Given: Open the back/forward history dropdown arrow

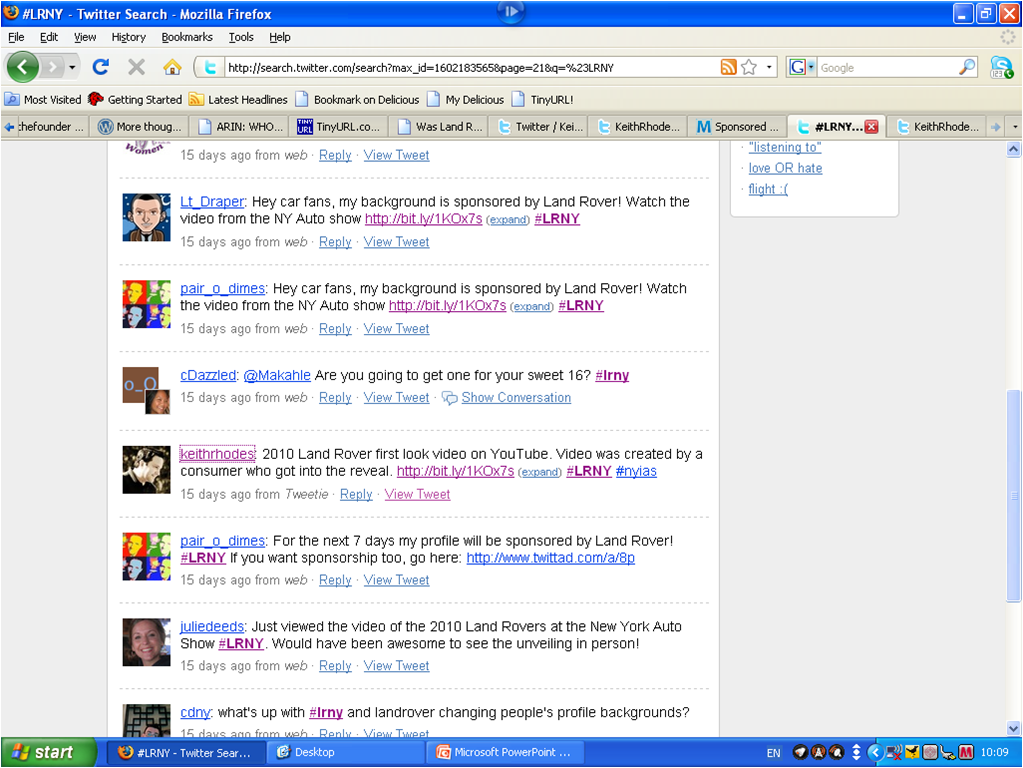Looking at the screenshot, I should pos(72,67).
